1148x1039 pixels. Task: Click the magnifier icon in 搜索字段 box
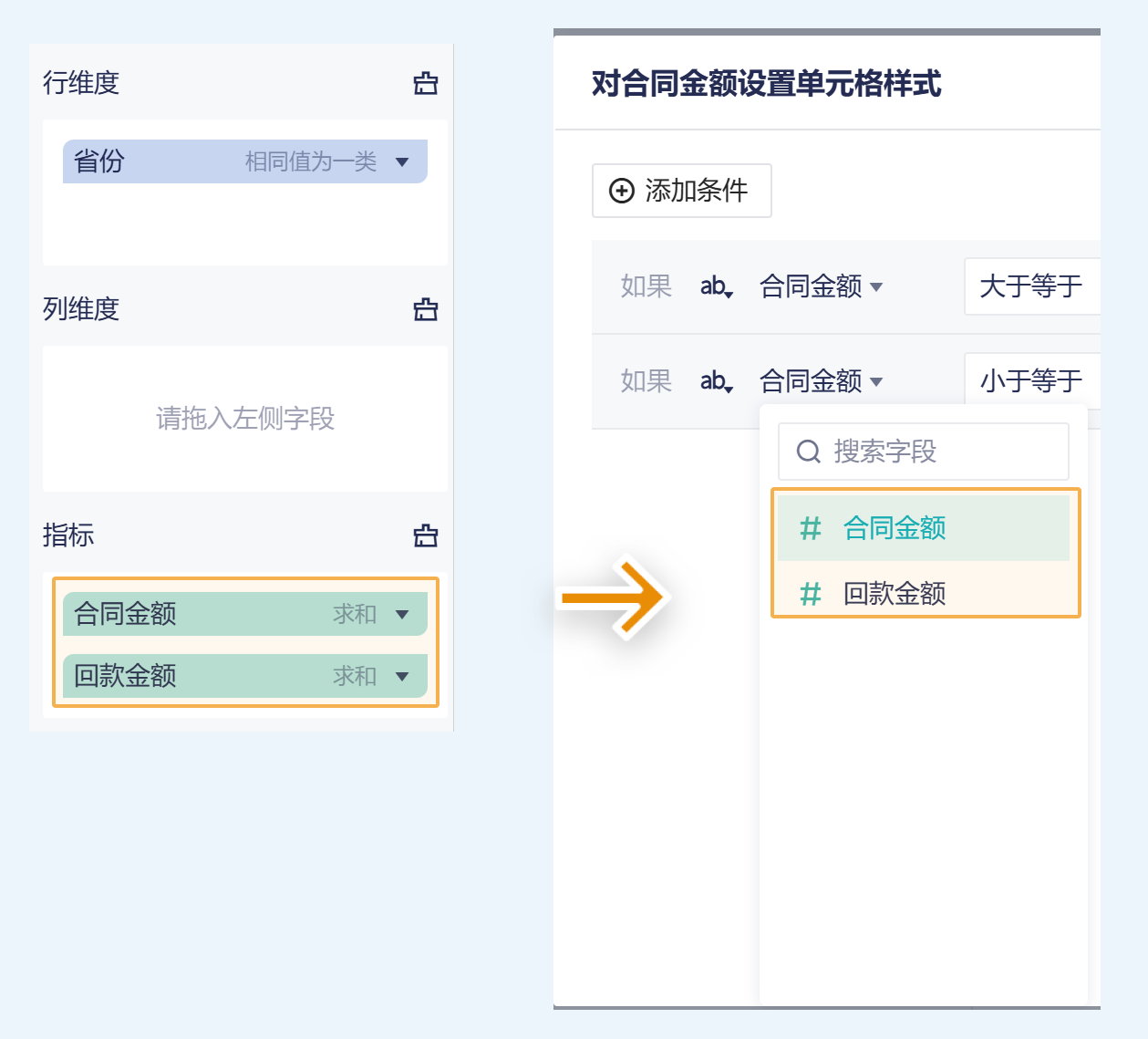pos(809,452)
